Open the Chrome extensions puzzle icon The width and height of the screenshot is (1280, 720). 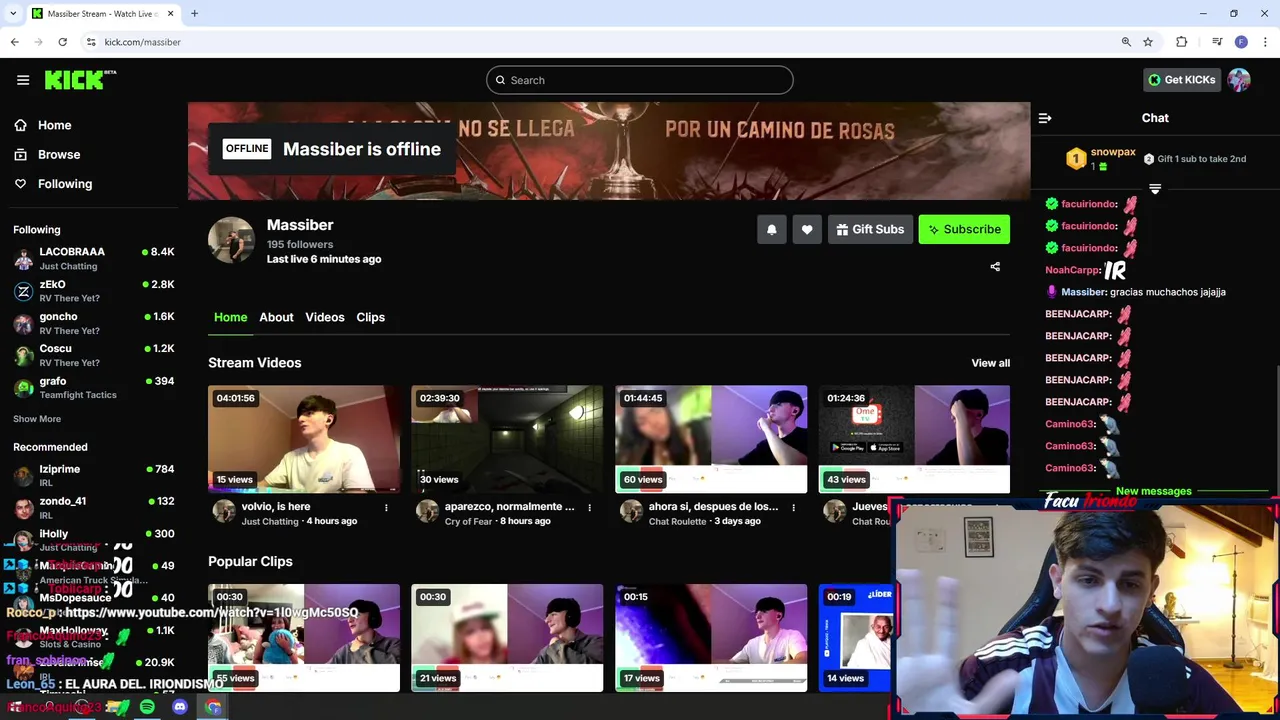1181,42
